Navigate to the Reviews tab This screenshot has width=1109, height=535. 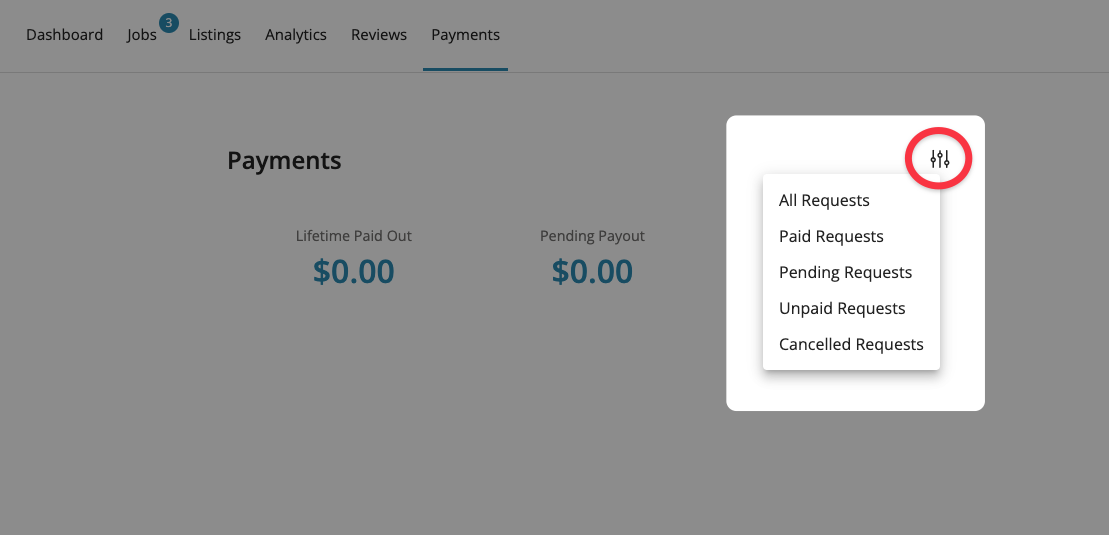[379, 35]
